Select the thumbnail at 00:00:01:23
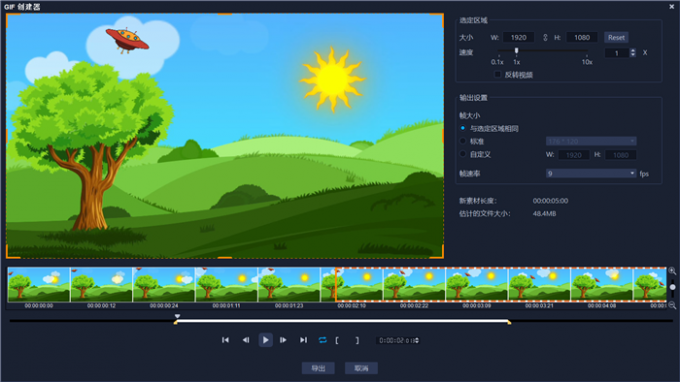 pyautogui.click(x=289, y=284)
